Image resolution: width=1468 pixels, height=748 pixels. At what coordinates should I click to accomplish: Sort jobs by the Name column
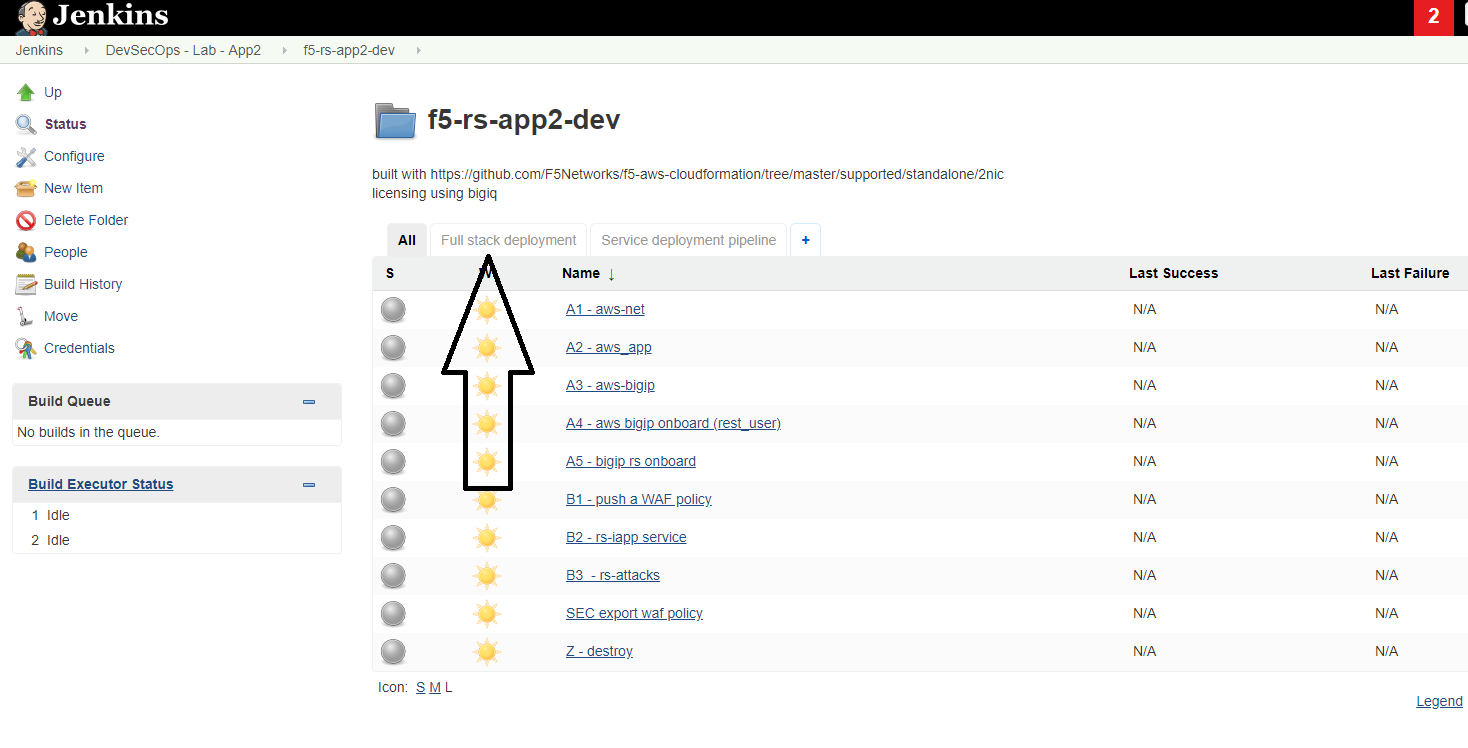(x=589, y=273)
